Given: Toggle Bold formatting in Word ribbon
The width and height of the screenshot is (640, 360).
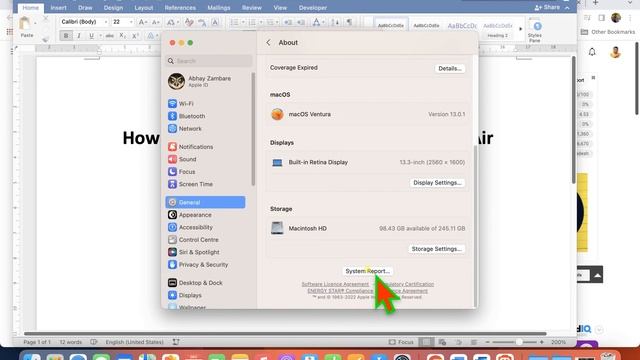Looking at the screenshot, I should 66,36.
